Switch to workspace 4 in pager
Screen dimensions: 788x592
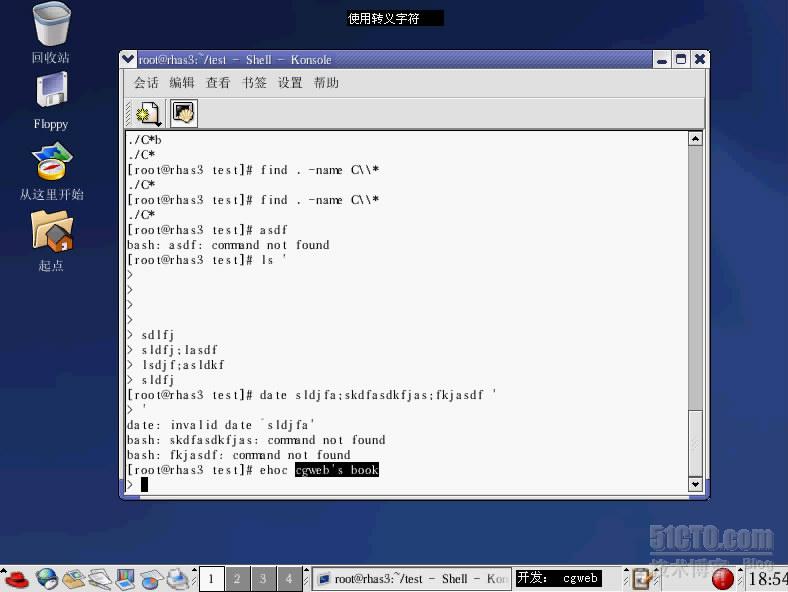pos(288,578)
